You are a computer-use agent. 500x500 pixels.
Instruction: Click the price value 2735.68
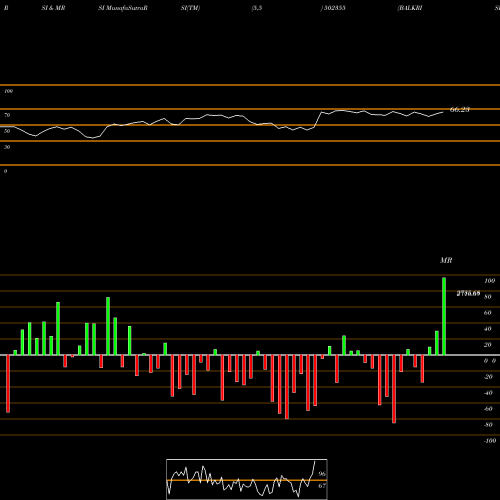point(468,293)
